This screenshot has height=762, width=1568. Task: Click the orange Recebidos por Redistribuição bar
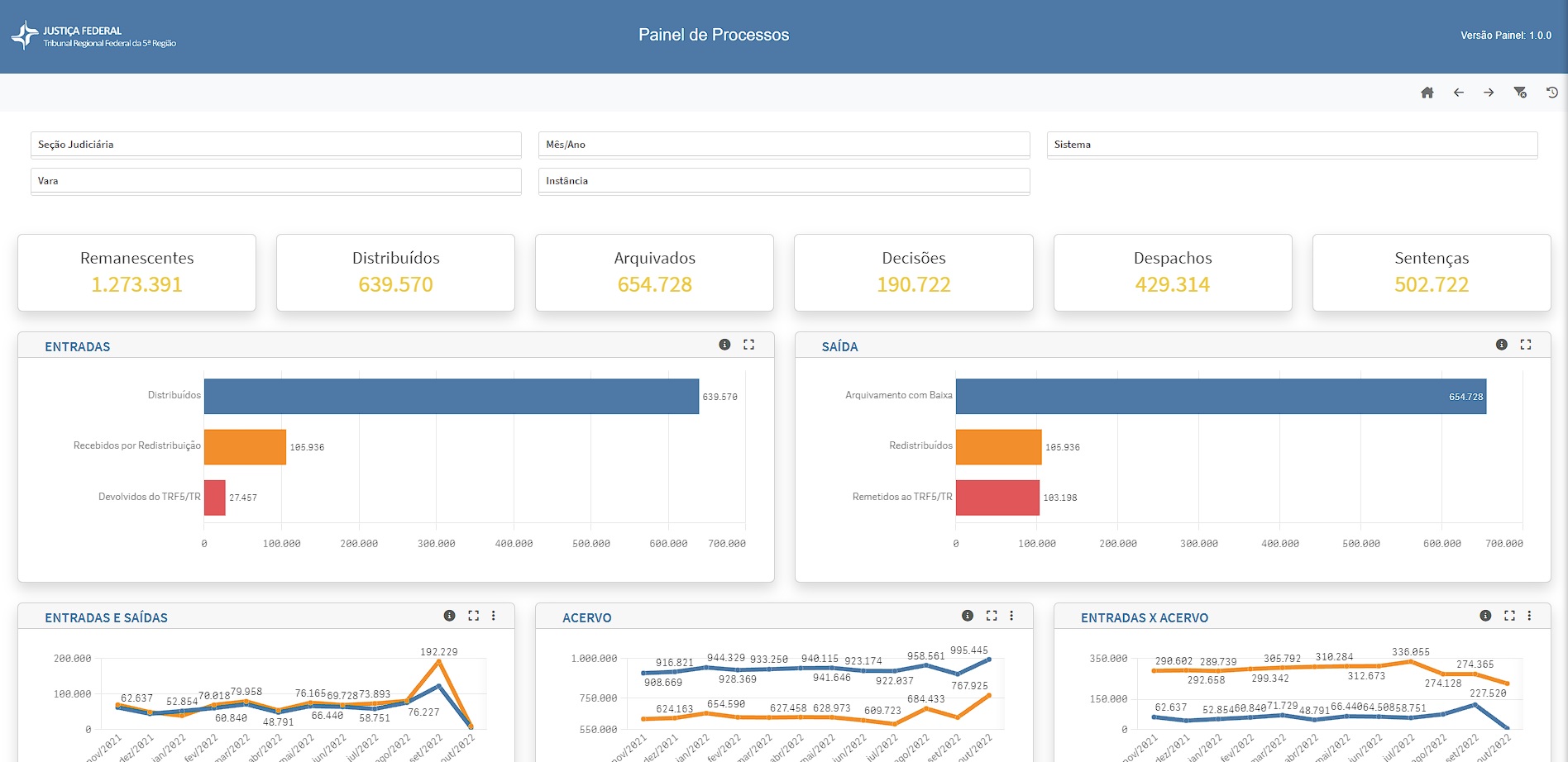pyautogui.click(x=245, y=447)
